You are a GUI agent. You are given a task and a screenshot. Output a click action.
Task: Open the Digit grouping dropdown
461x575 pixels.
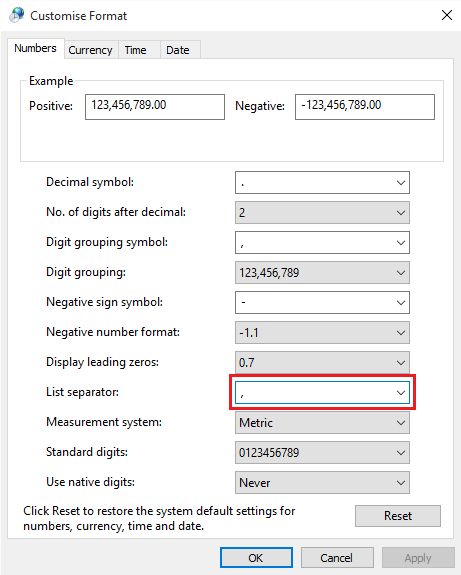pyautogui.click(x=322, y=272)
